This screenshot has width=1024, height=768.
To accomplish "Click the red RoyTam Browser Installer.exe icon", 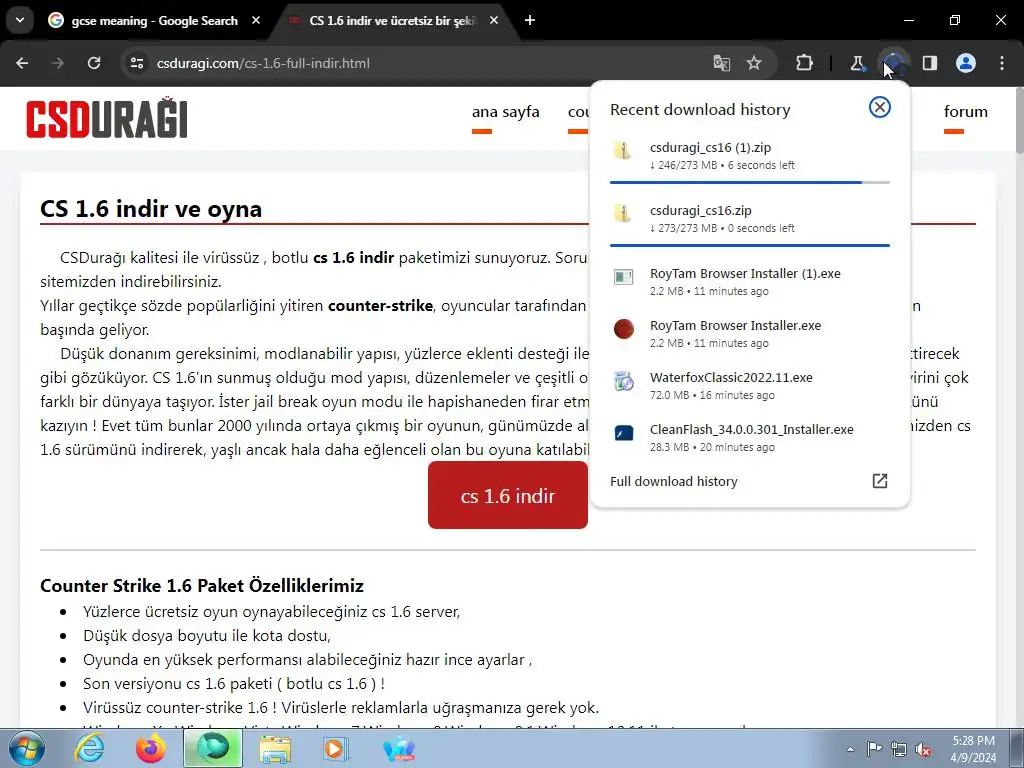I will (624, 328).
